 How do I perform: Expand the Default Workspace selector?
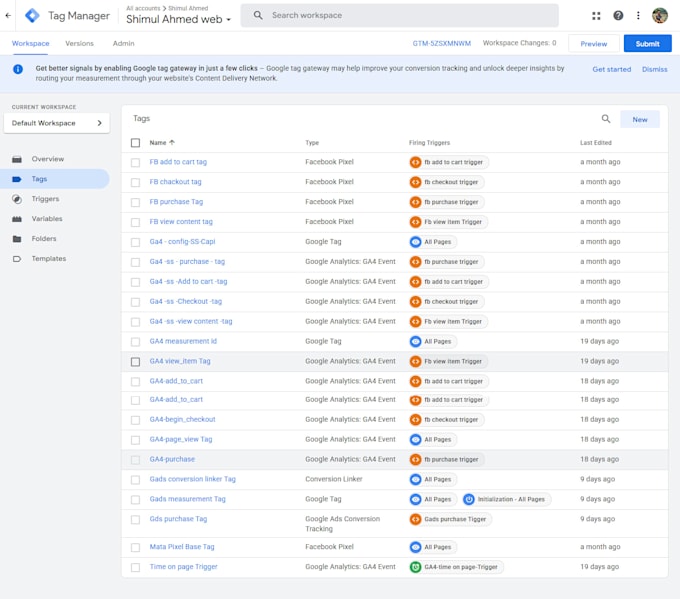point(56,123)
